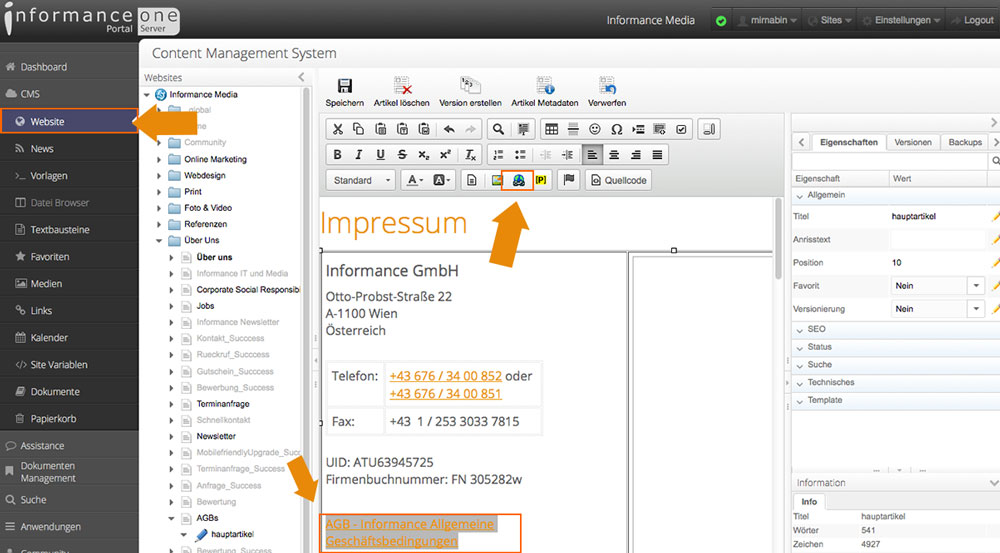Click the increase indent icon

click(x=567, y=155)
